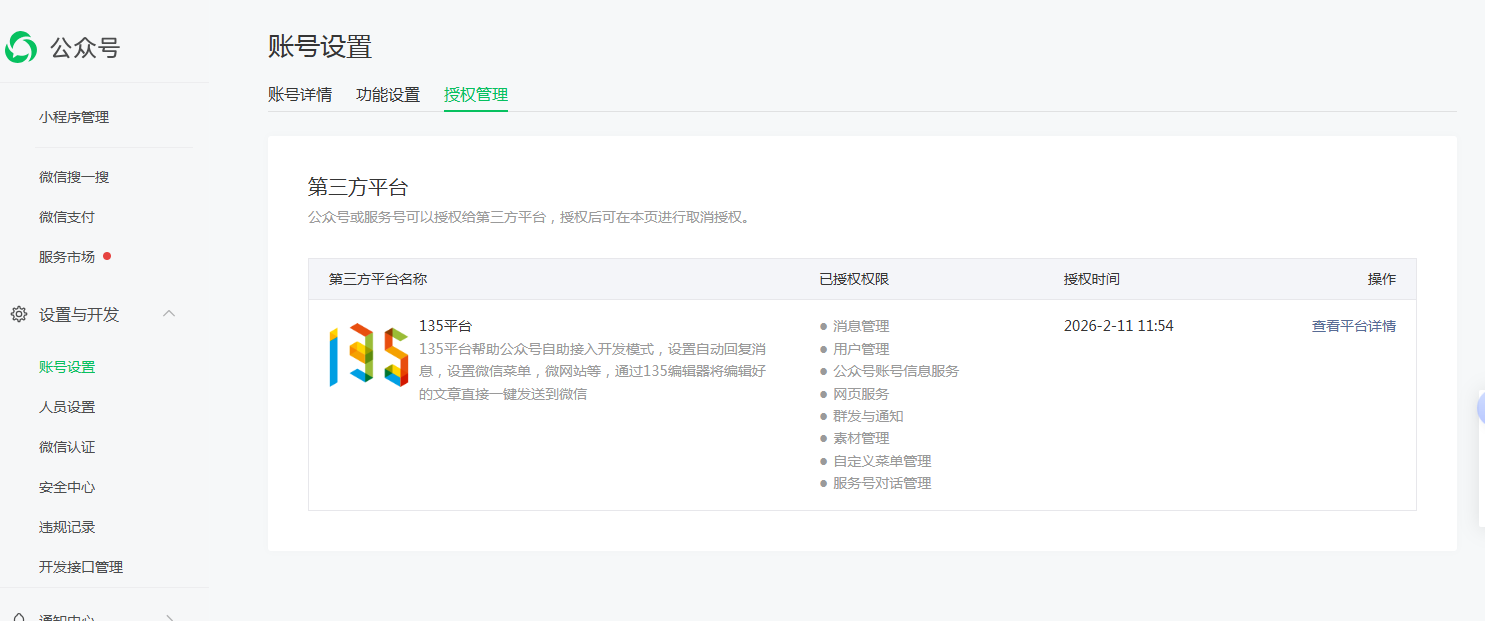The width and height of the screenshot is (1485, 621).
Task: Switch to the 账号详情 tab
Action: click(300, 95)
